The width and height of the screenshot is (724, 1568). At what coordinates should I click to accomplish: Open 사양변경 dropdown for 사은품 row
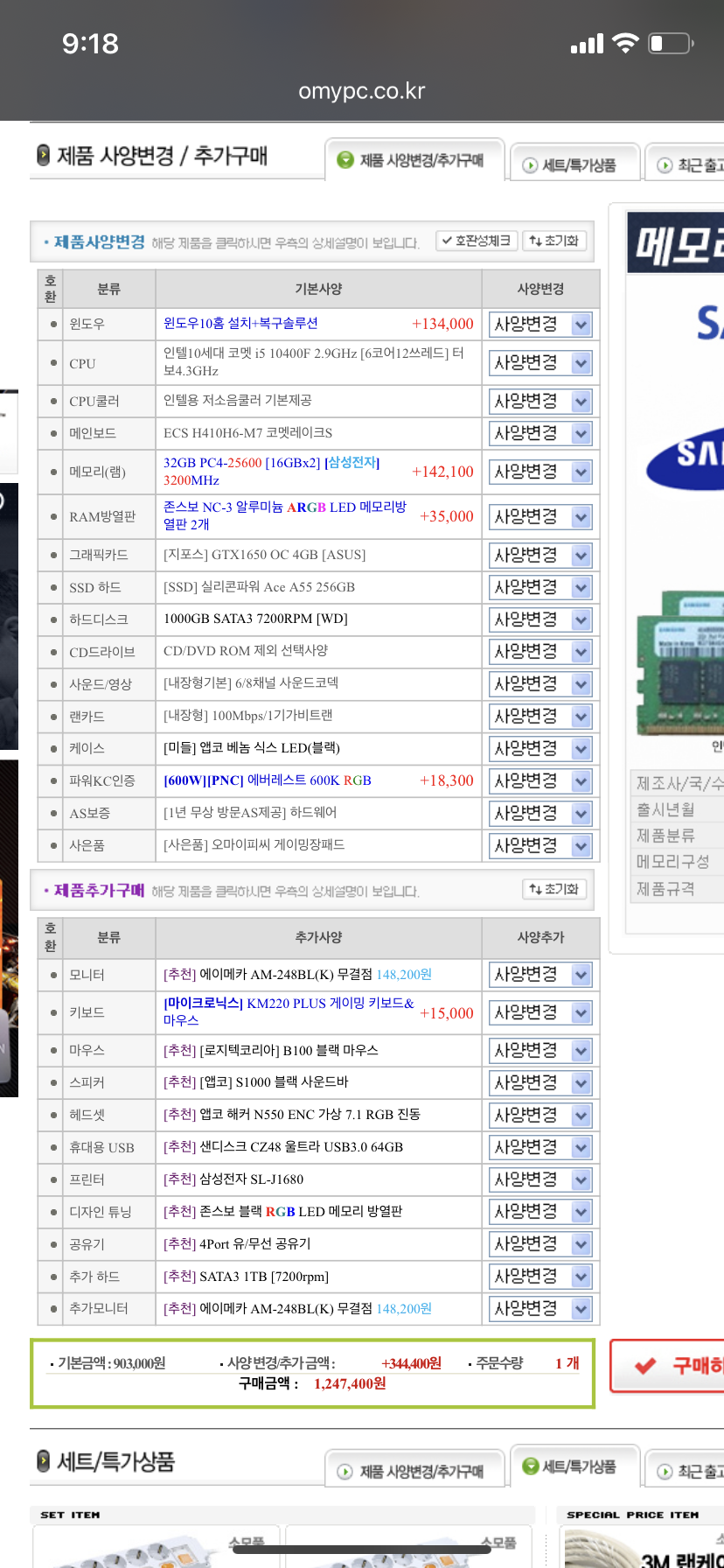(x=540, y=846)
